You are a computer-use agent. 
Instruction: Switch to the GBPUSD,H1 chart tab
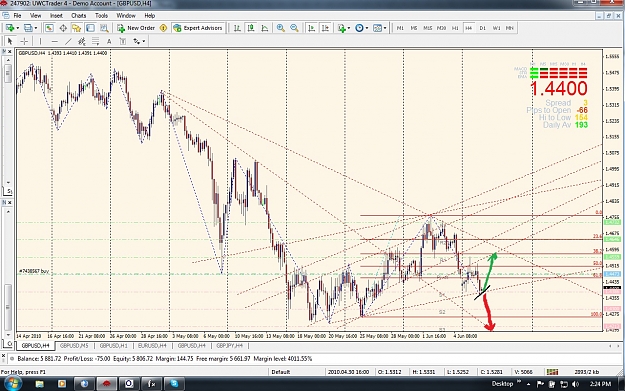(114, 346)
